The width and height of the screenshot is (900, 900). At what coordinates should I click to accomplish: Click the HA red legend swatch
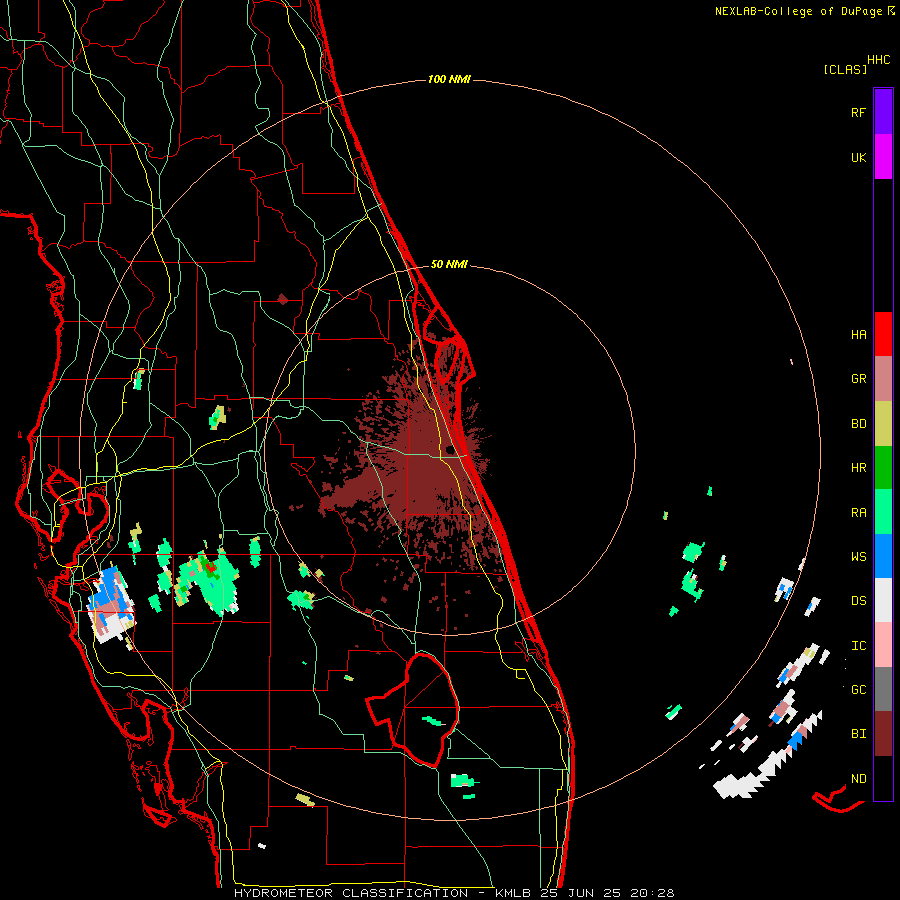coord(883,334)
